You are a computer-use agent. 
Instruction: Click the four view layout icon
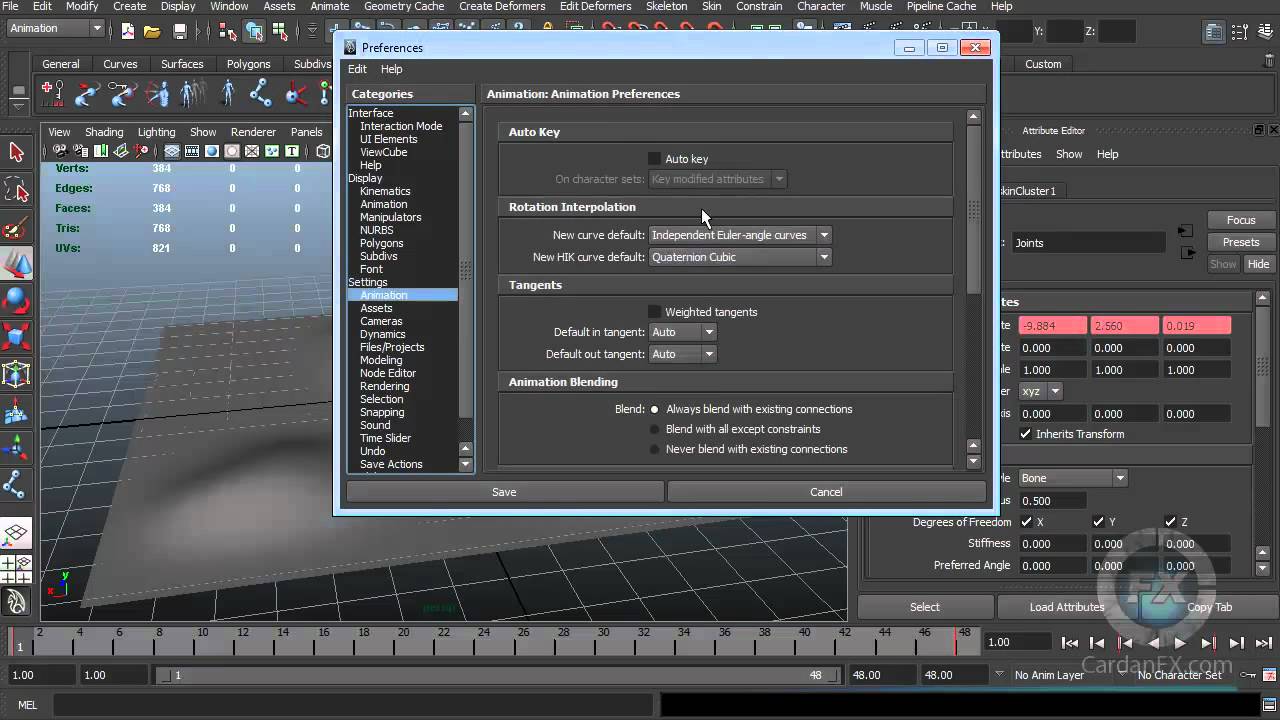coord(16,569)
